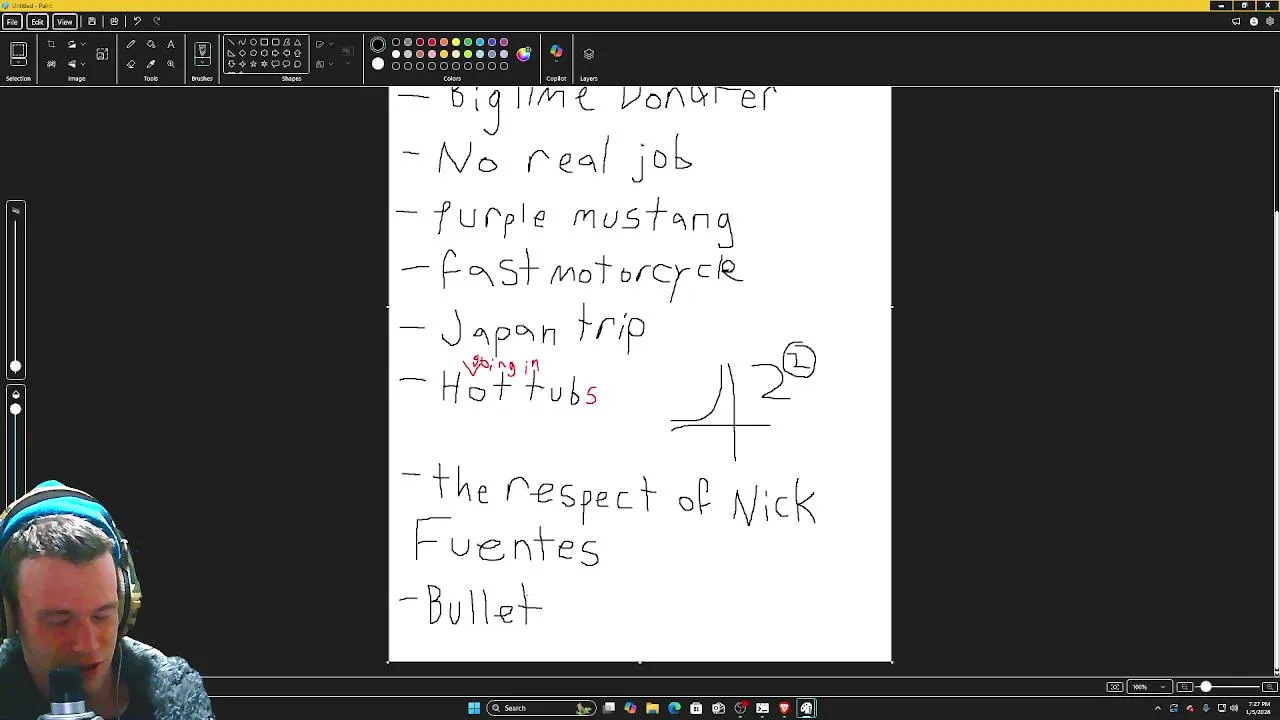Open File Explorer from taskbar
The height and width of the screenshot is (720, 1280).
[x=652, y=708]
